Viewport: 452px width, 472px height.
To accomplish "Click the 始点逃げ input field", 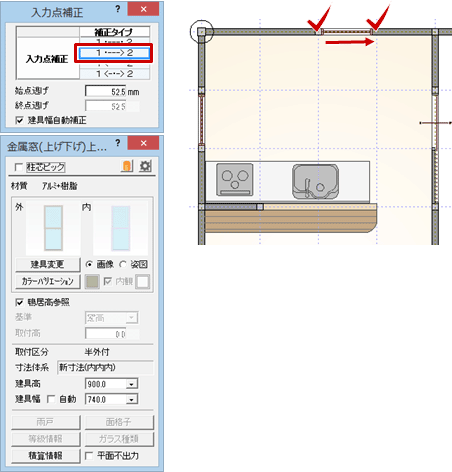I will [106, 91].
